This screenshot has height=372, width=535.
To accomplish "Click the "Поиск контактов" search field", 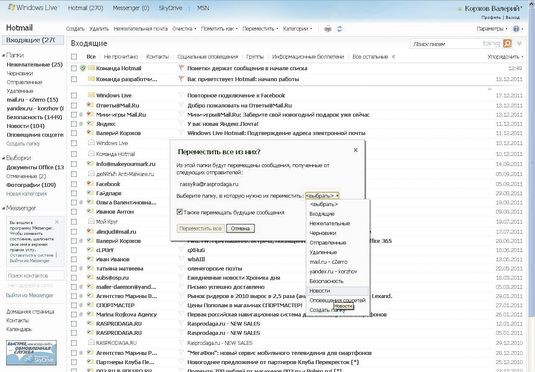I will [x=35, y=276].
